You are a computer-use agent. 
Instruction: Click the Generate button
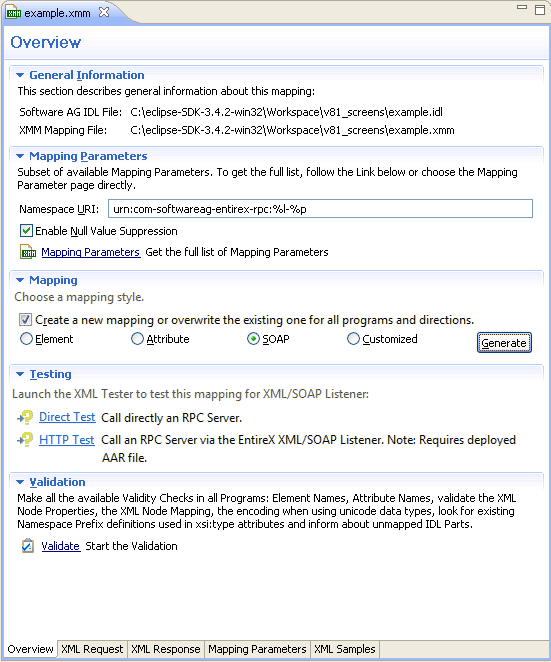(x=504, y=342)
